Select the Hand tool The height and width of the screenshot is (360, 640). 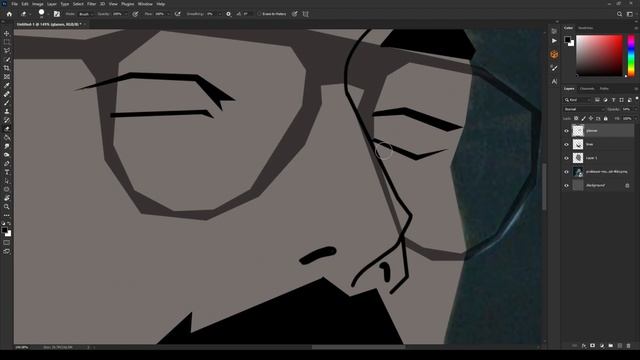[x=7, y=198]
